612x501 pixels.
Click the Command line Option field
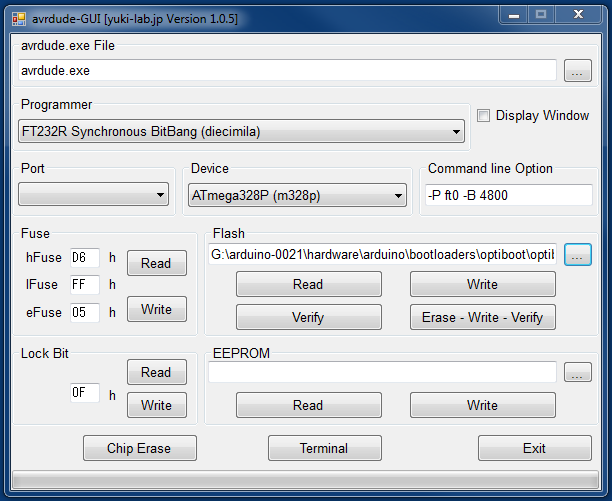pyautogui.click(x=509, y=195)
